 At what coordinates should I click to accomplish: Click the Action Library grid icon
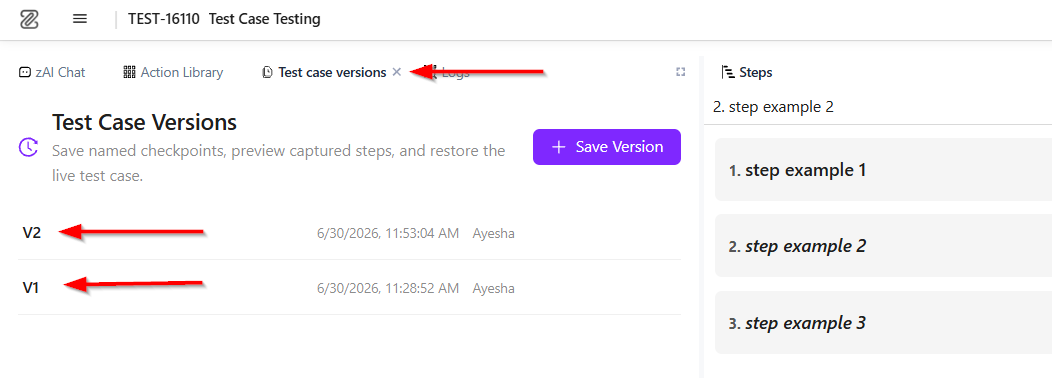pyautogui.click(x=129, y=73)
